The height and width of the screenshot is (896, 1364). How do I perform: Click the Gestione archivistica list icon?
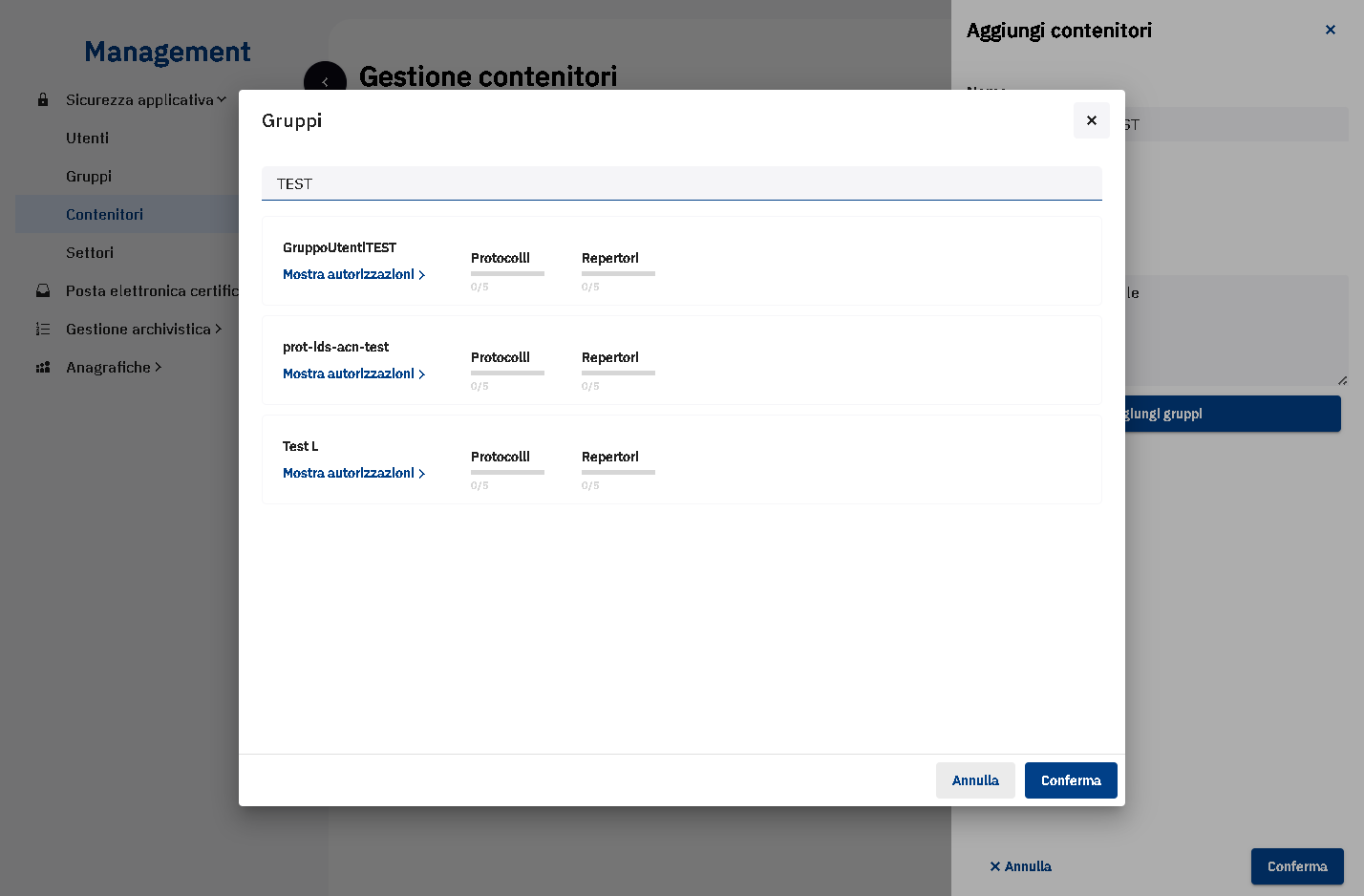tap(43, 329)
